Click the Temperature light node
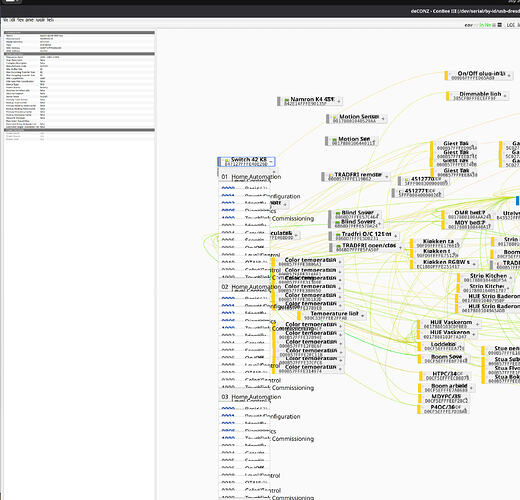This screenshot has height=500, width=520. (332, 316)
